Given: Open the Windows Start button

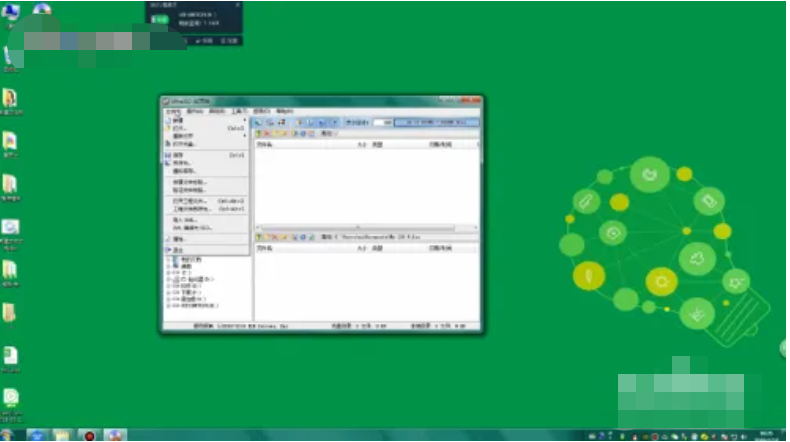Looking at the screenshot, I should click(39, 435).
